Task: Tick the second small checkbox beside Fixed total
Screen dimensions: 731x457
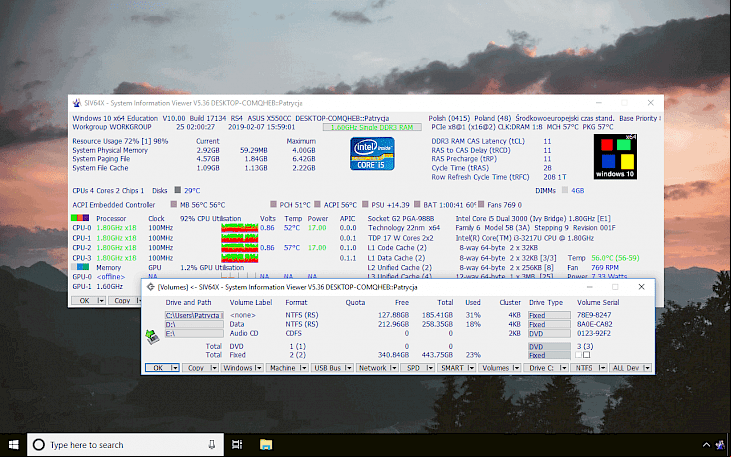Action: (586, 355)
